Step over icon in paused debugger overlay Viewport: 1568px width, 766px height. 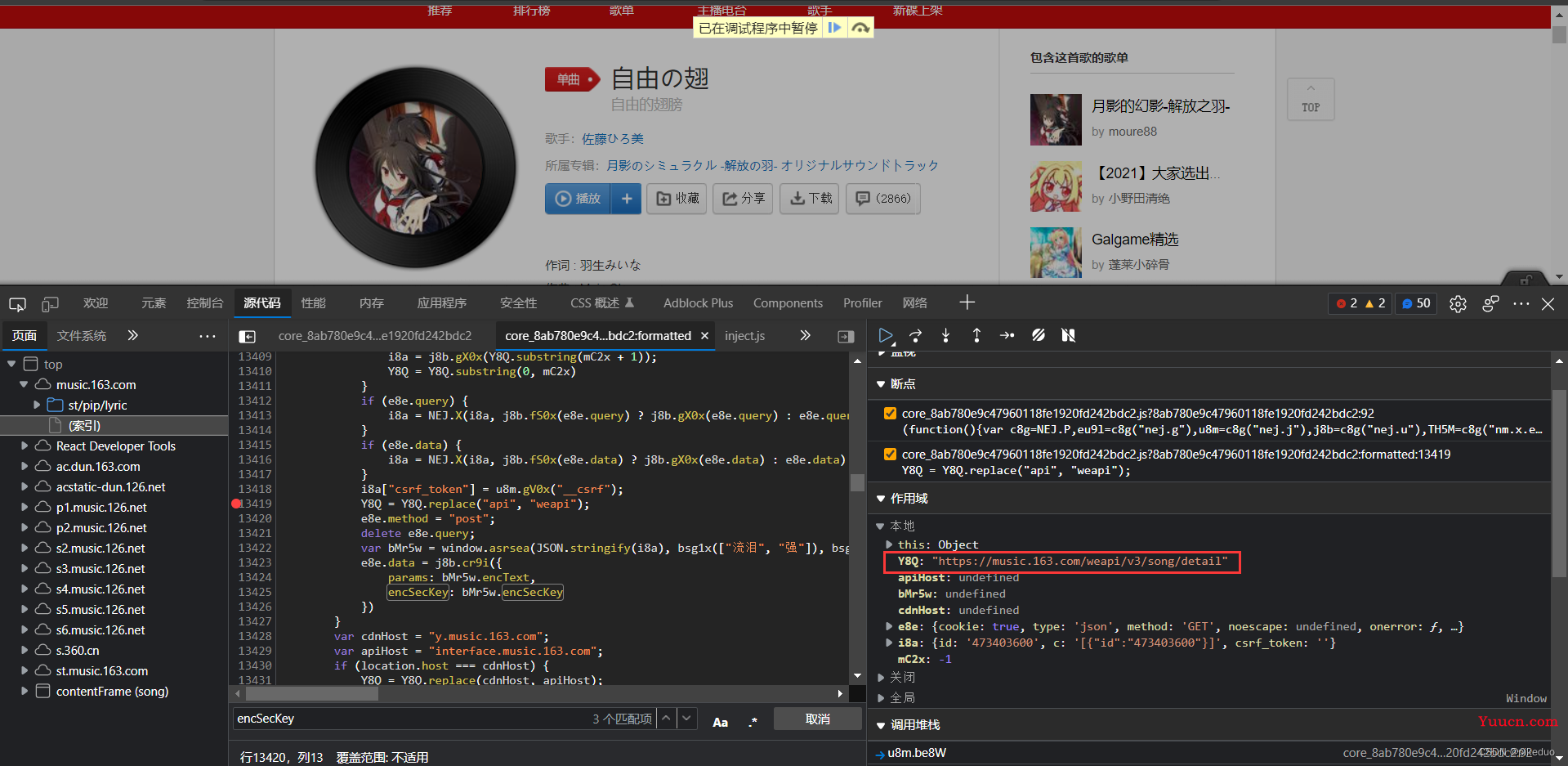pyautogui.click(x=860, y=28)
